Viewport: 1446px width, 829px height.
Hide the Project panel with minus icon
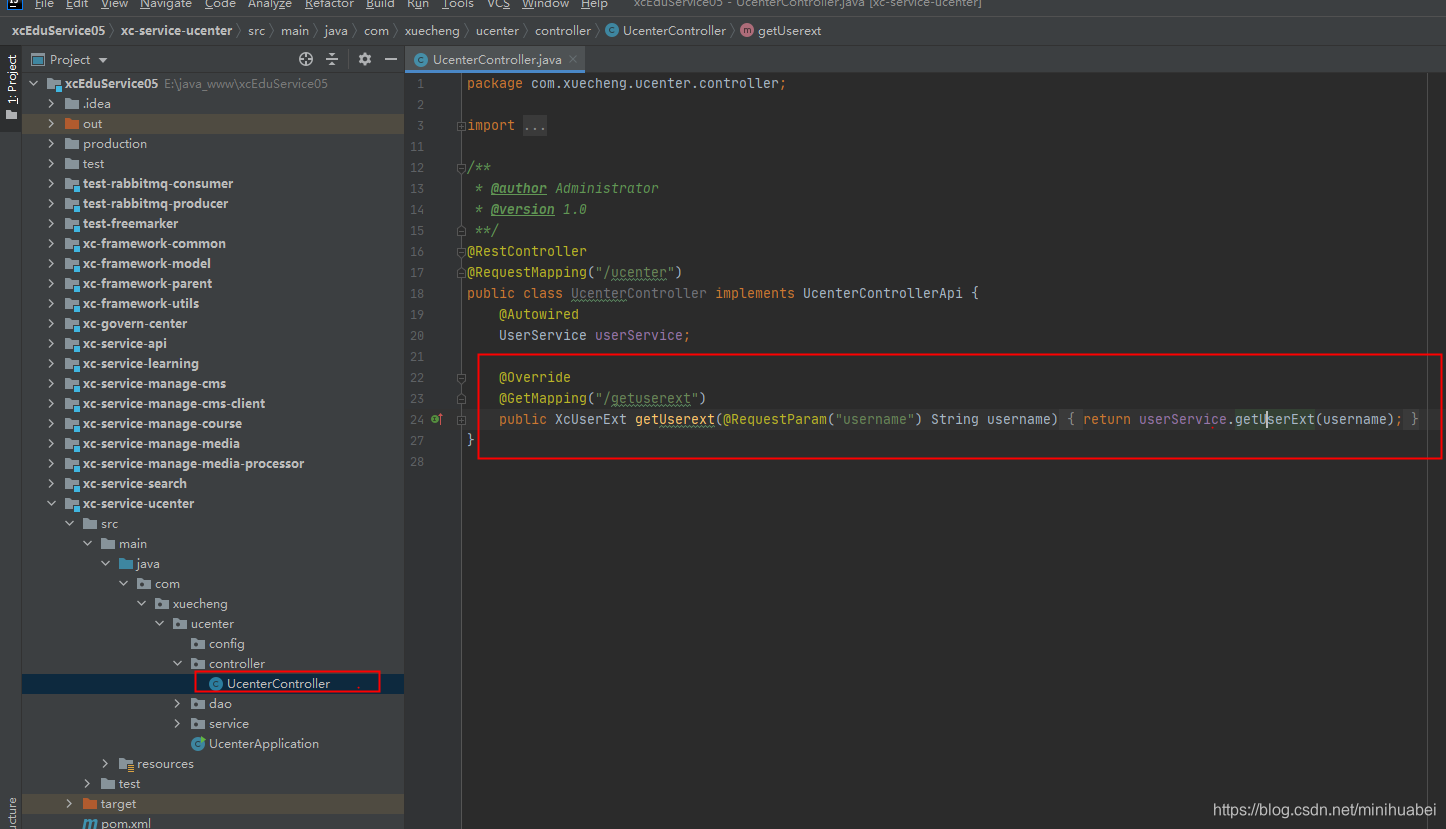pos(391,60)
